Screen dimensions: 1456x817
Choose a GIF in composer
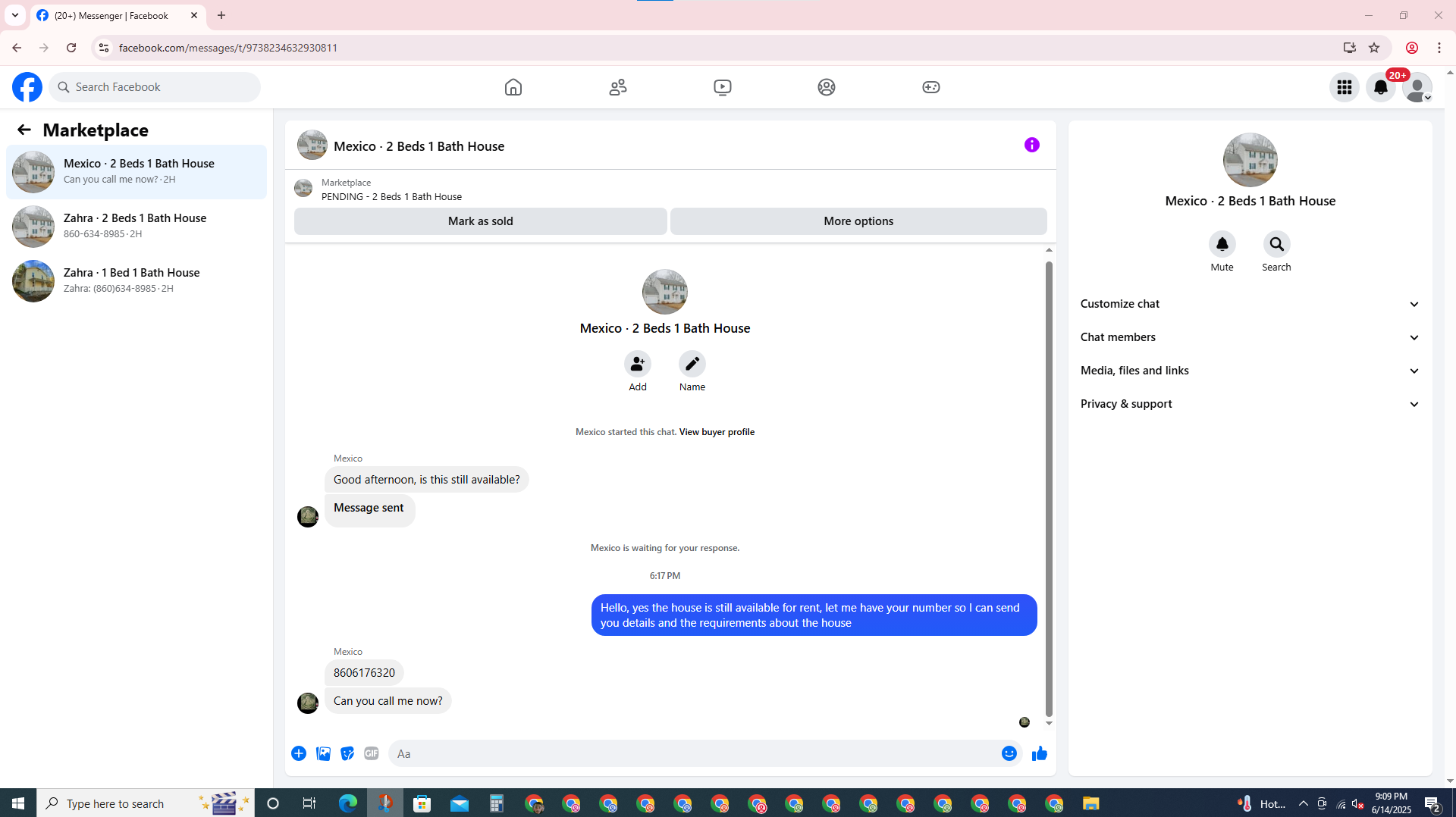click(372, 753)
